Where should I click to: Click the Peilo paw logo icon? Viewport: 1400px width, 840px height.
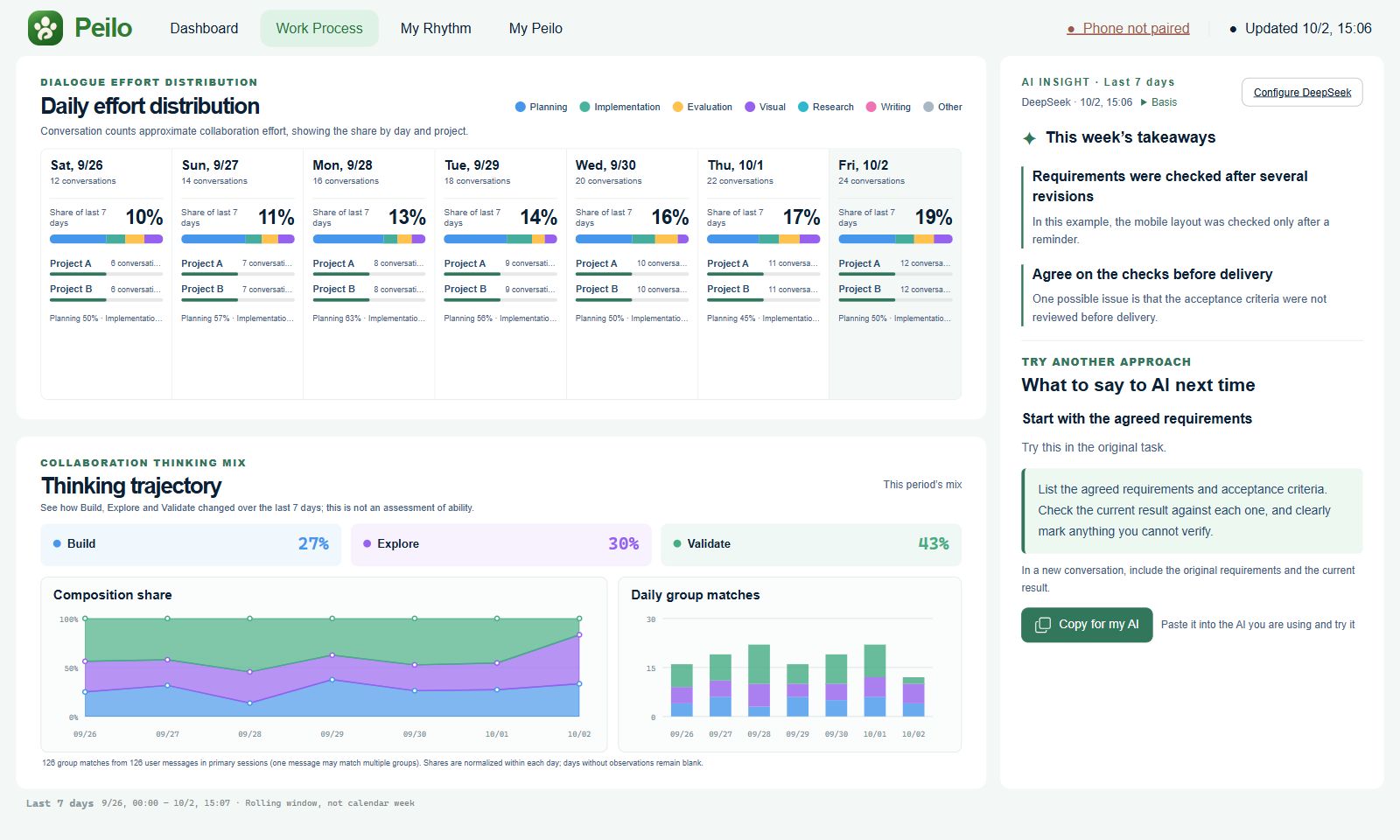(45, 28)
